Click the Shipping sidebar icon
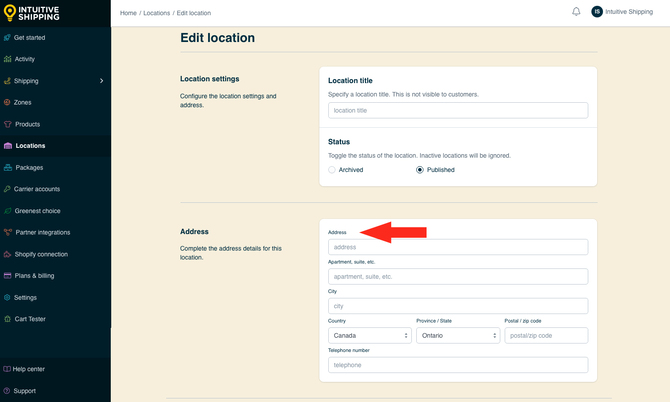The height and width of the screenshot is (402, 670). (x=7, y=81)
